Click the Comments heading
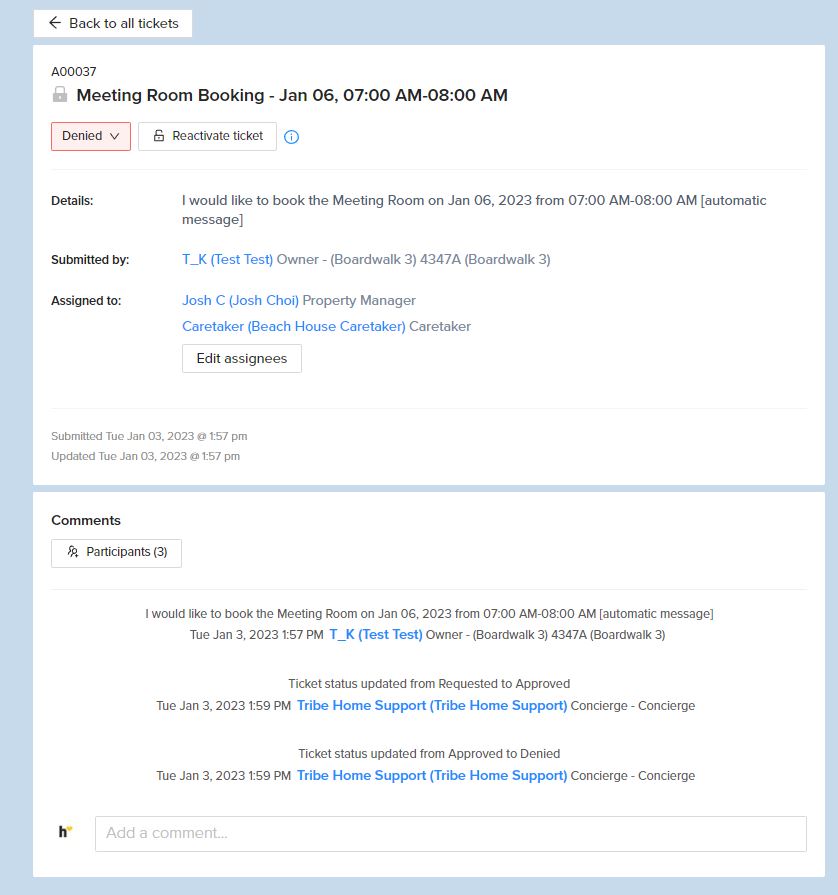 click(x=86, y=521)
